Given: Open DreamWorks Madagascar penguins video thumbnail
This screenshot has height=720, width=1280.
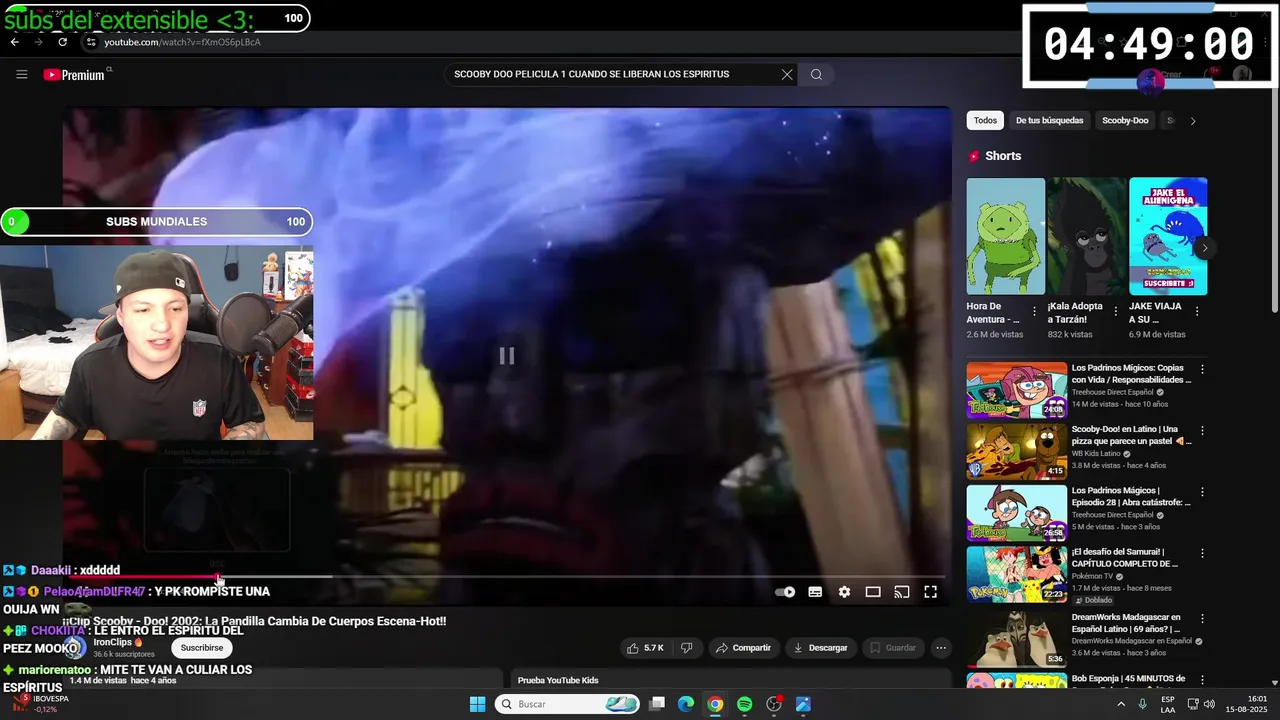Looking at the screenshot, I should pos(1017,639).
